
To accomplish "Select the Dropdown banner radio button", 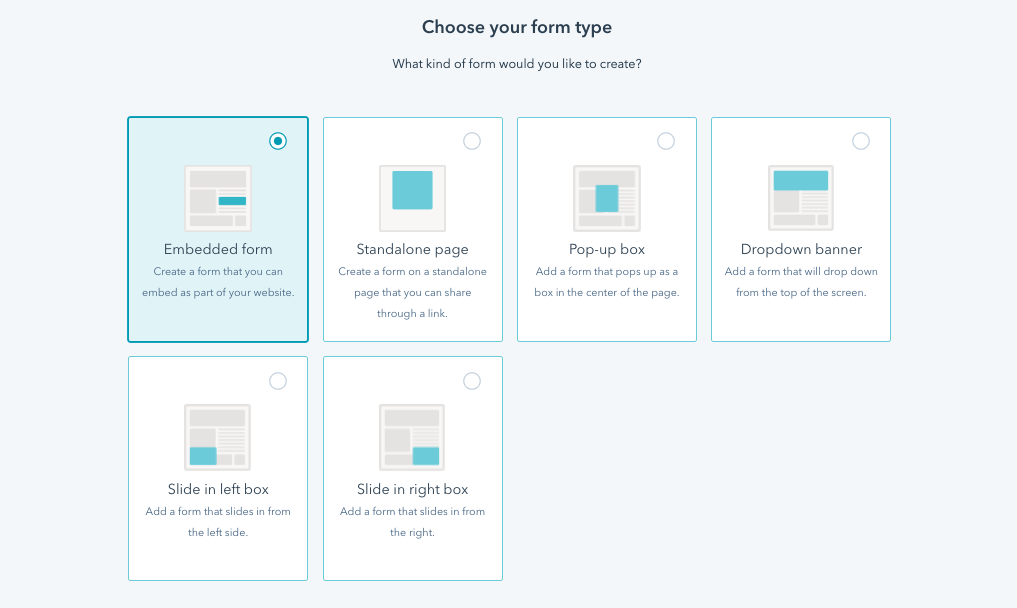I will [x=860, y=141].
